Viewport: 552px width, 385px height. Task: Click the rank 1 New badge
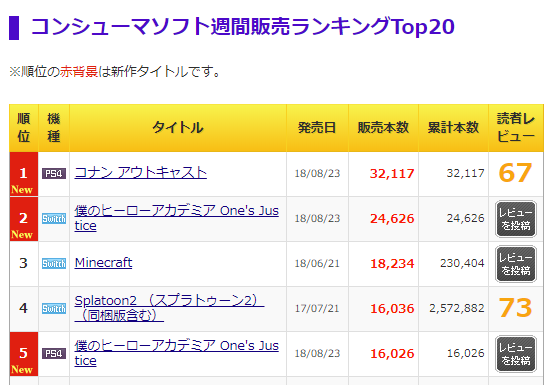(x=22, y=190)
